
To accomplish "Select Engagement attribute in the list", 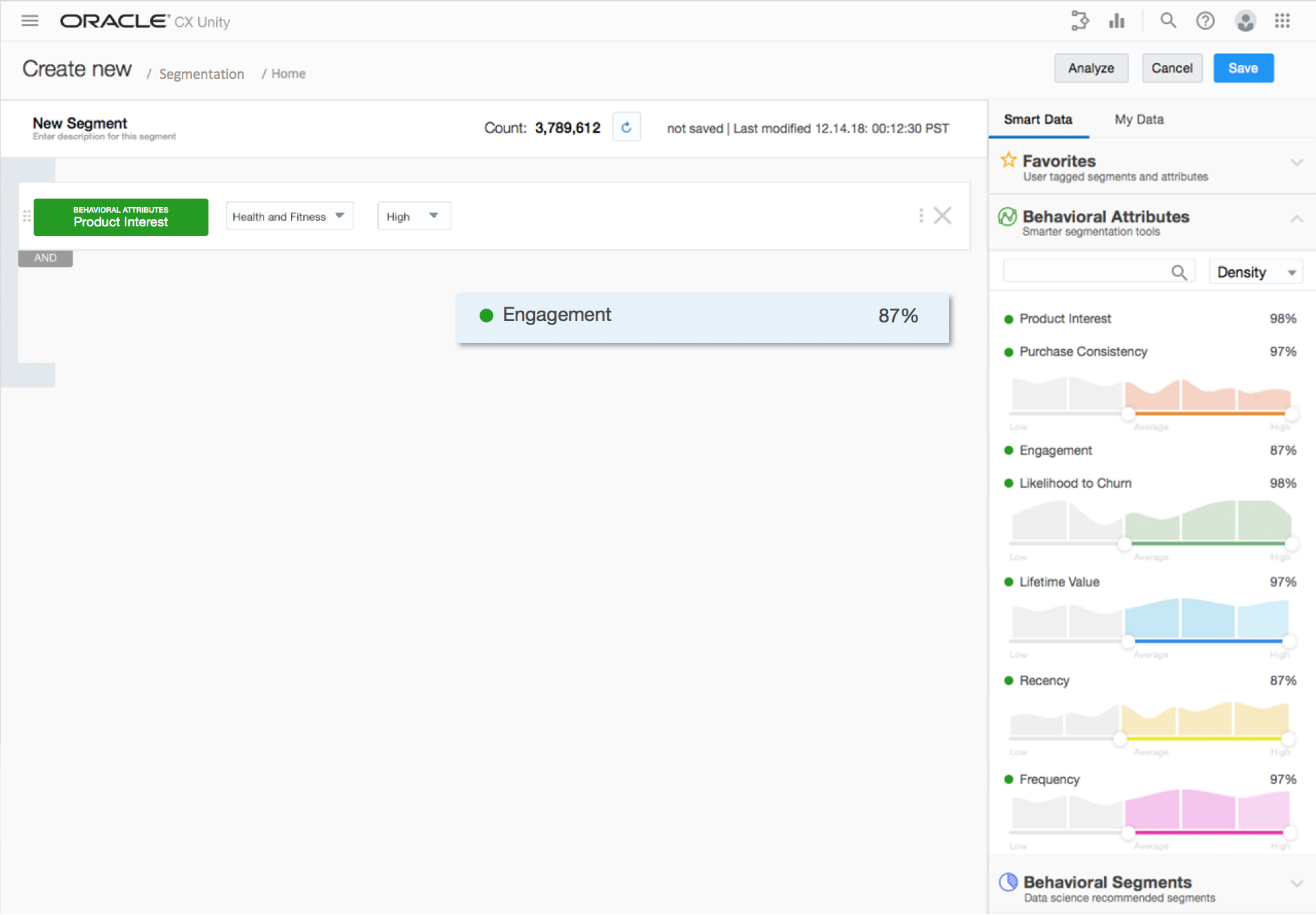I will click(1150, 451).
